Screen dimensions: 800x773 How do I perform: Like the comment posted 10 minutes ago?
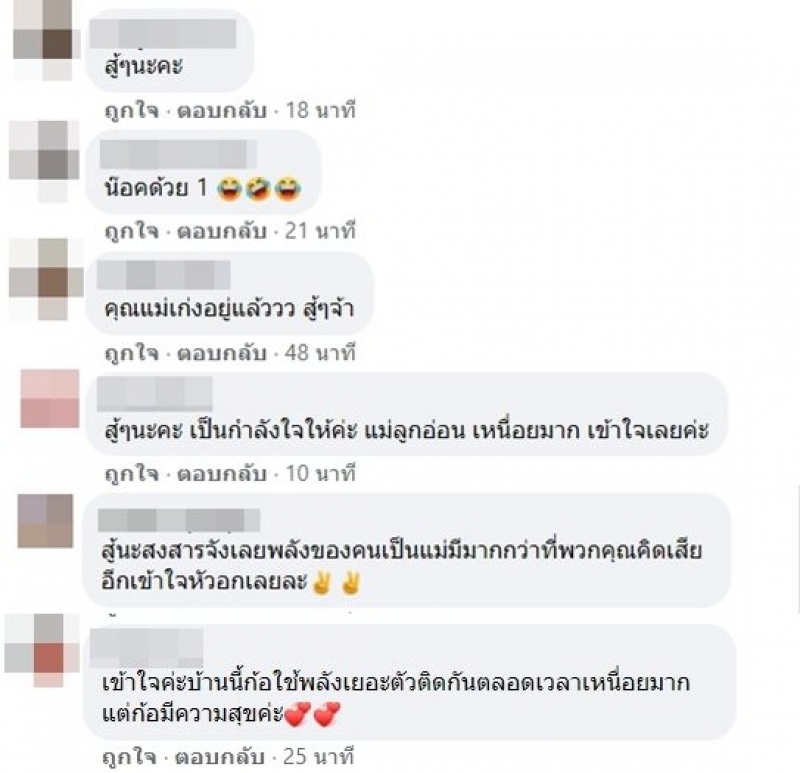click(132, 473)
